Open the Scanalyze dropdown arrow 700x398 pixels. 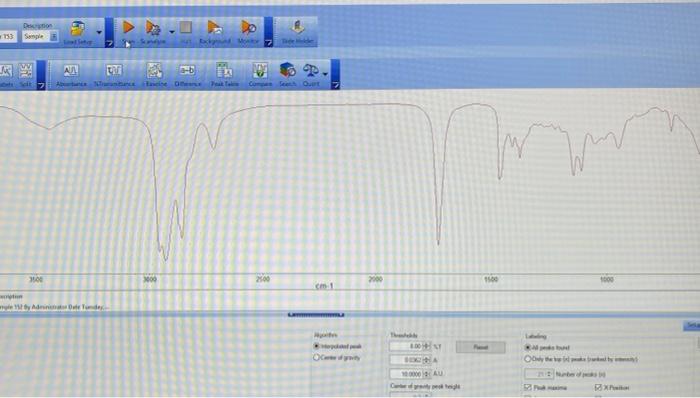[x=172, y=32]
